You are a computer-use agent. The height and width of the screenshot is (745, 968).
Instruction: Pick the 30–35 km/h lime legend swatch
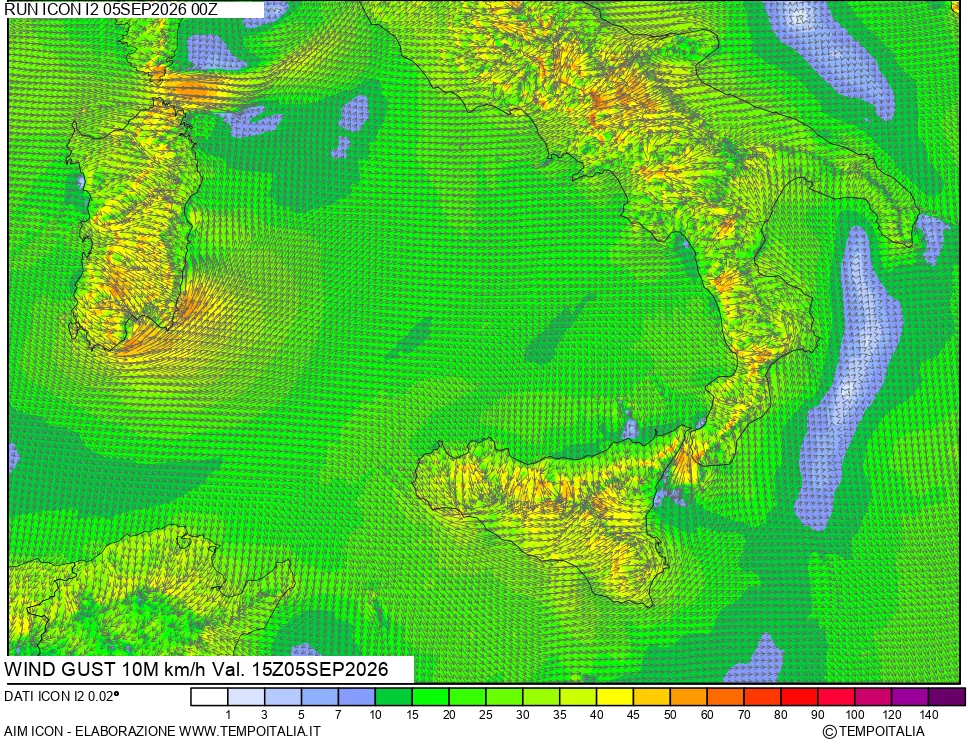[x=541, y=697]
